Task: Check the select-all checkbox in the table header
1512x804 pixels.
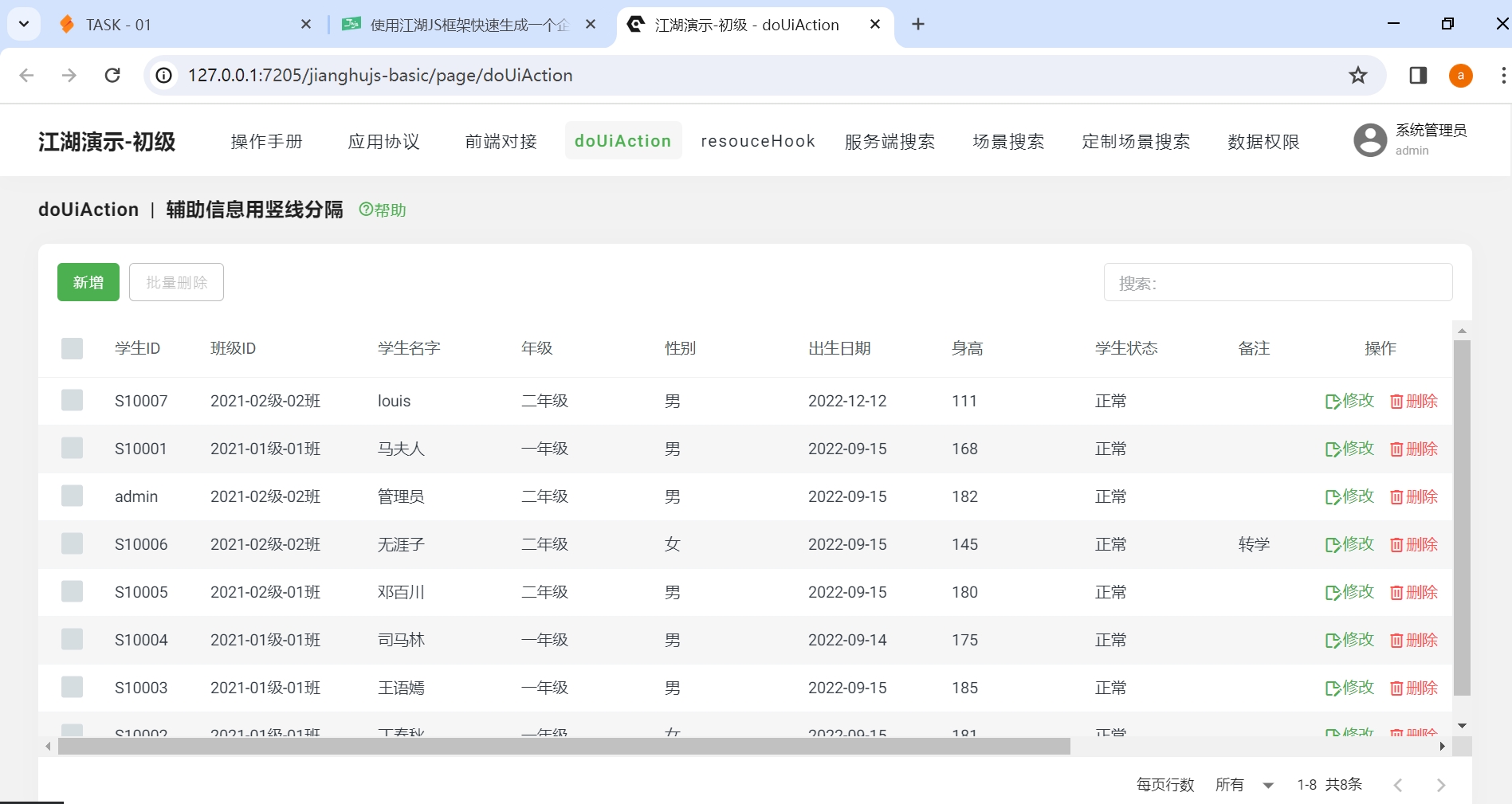Action: click(x=73, y=348)
